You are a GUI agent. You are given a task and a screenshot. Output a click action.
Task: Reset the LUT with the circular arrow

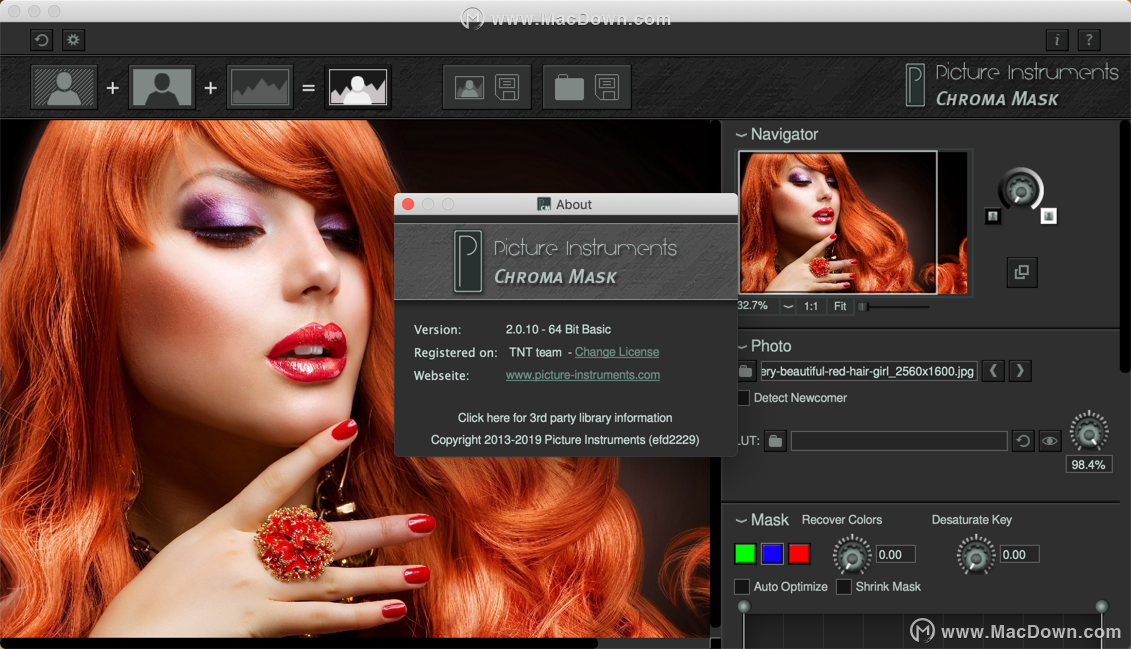pos(1023,441)
